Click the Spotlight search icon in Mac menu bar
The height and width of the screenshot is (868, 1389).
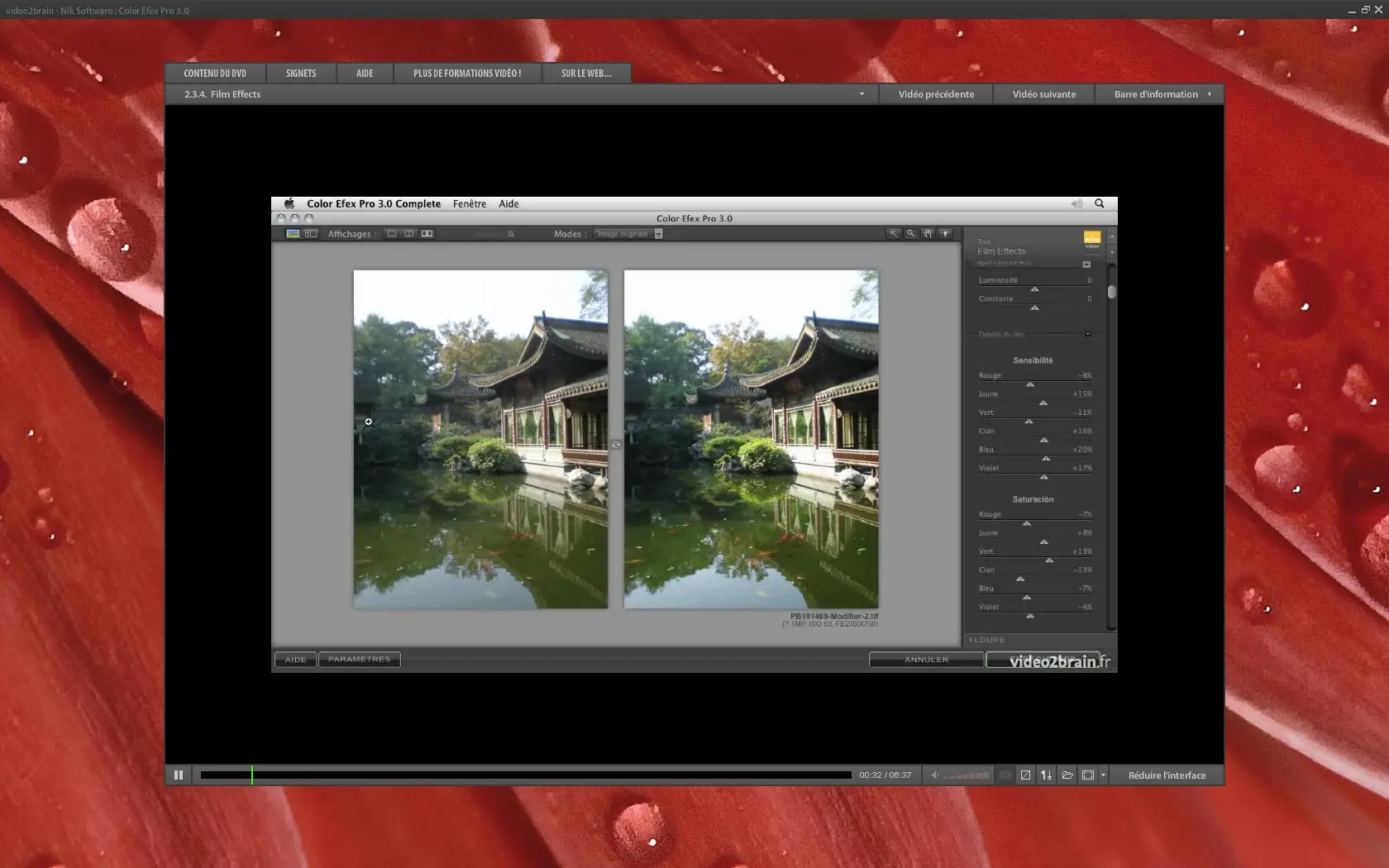click(1100, 203)
